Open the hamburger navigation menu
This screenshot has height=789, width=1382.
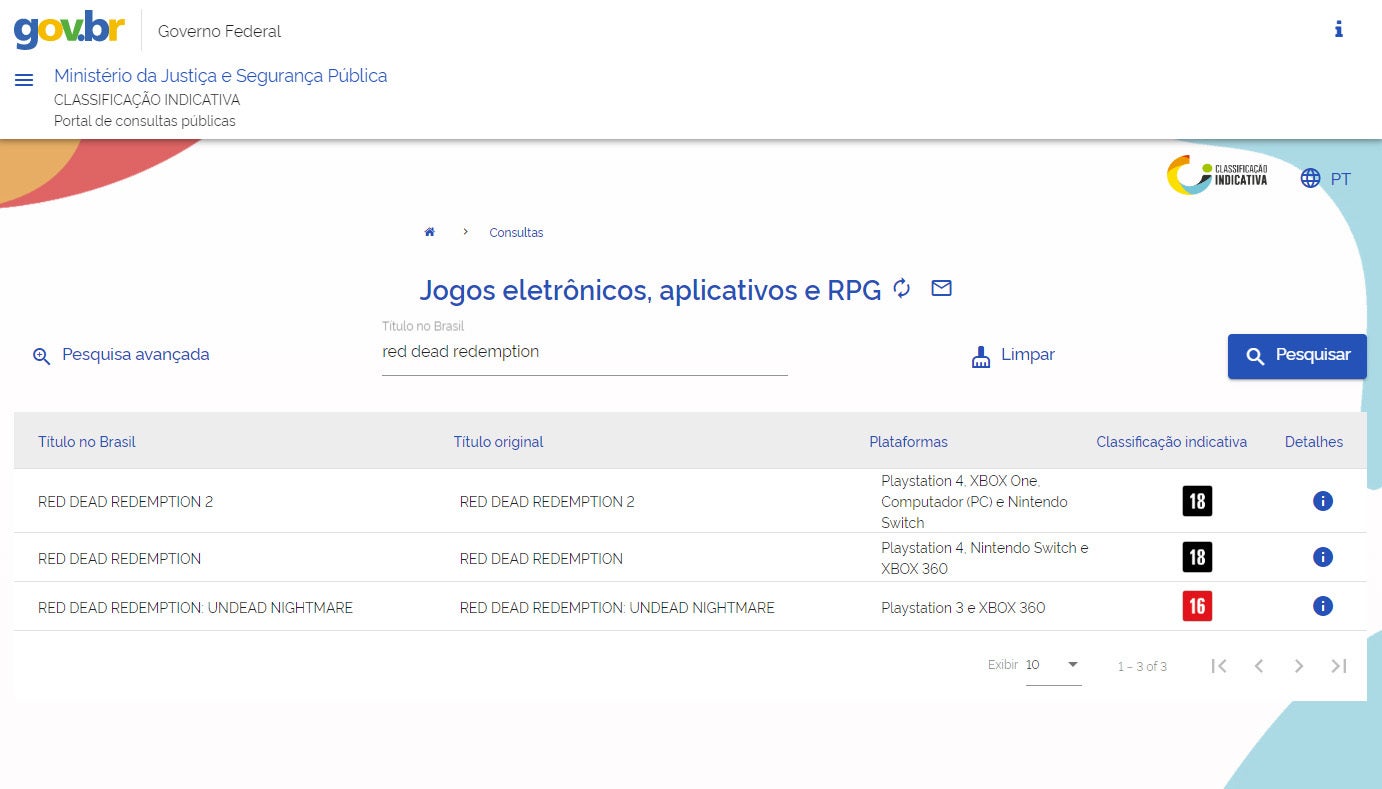coord(24,80)
